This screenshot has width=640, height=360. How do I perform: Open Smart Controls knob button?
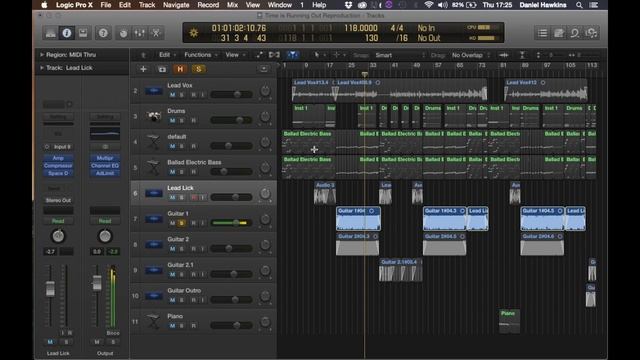click(x=123, y=33)
